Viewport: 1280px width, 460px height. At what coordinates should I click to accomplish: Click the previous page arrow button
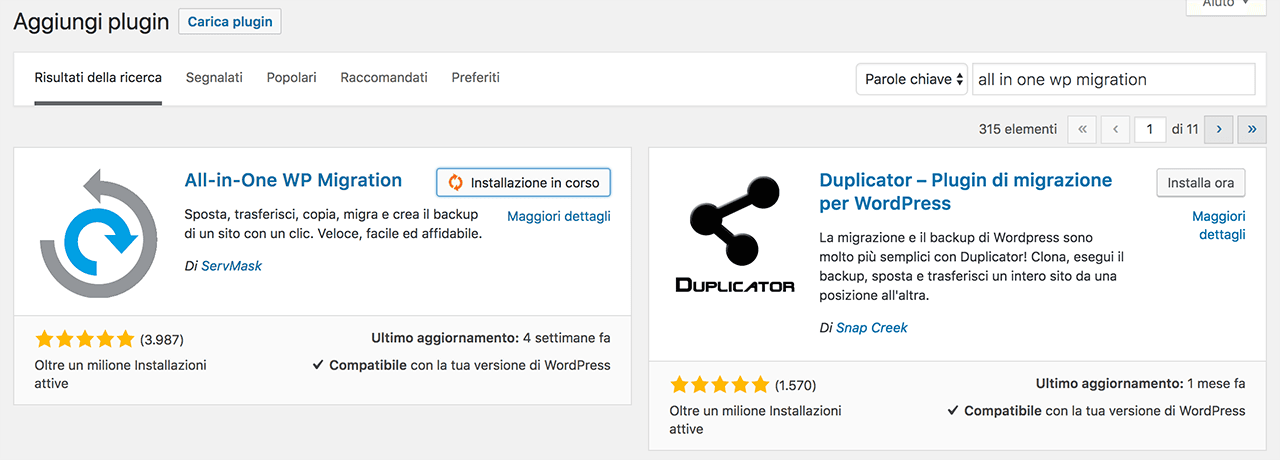1116,129
